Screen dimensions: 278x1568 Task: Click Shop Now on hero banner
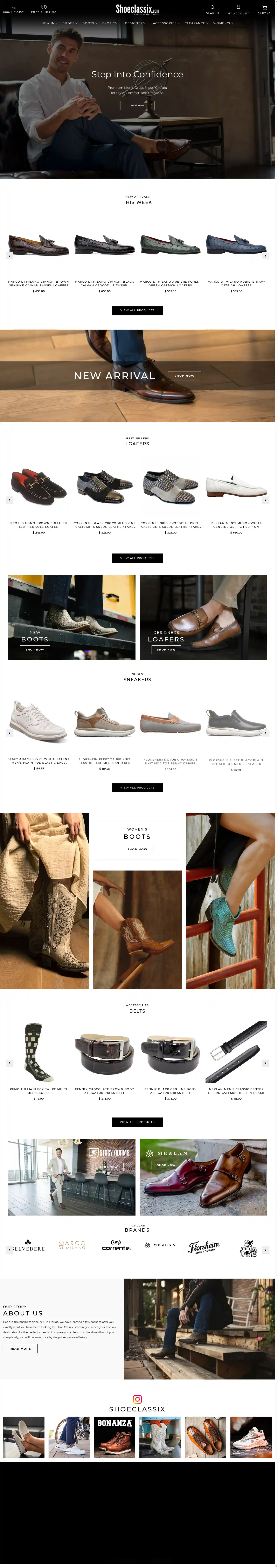[138, 105]
